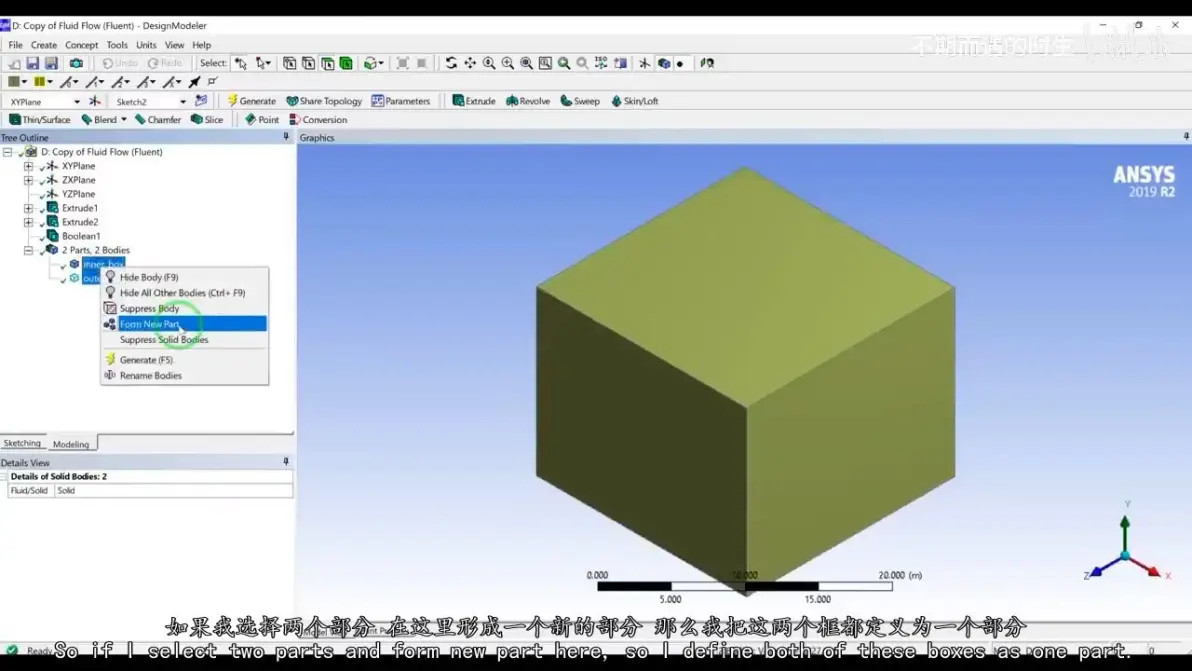This screenshot has width=1192, height=671.
Task: Activate the Rotate view icon
Action: [x=452, y=63]
